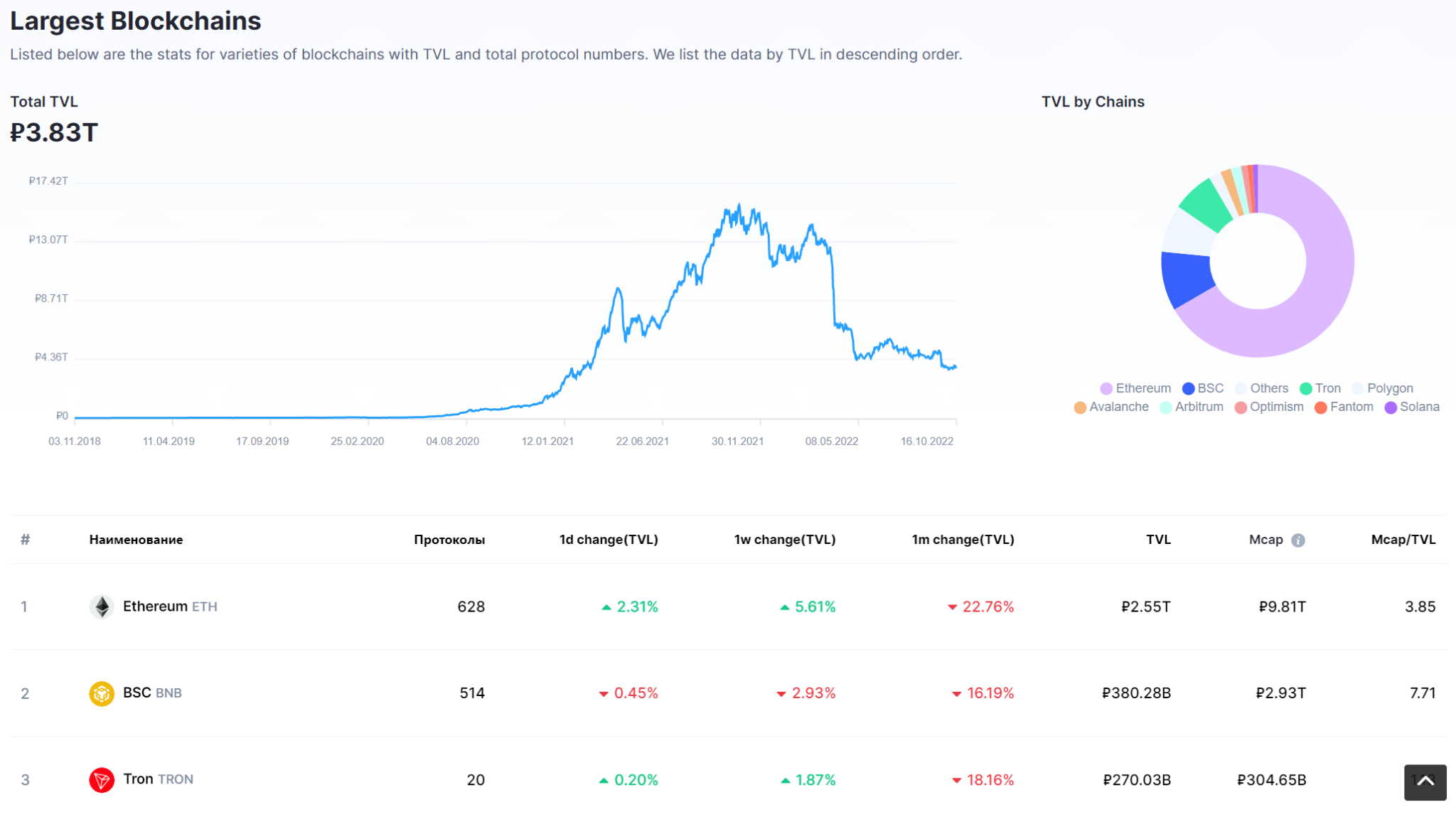Image resolution: width=1456 pixels, height=817 pixels.
Task: Sort the table by Протоколы column
Action: pos(449,539)
